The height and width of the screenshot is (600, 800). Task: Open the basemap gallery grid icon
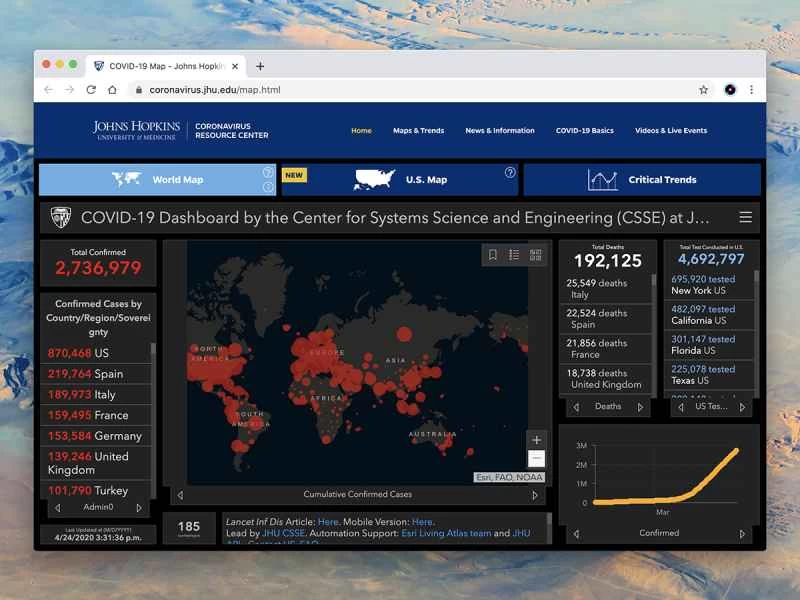[535, 255]
